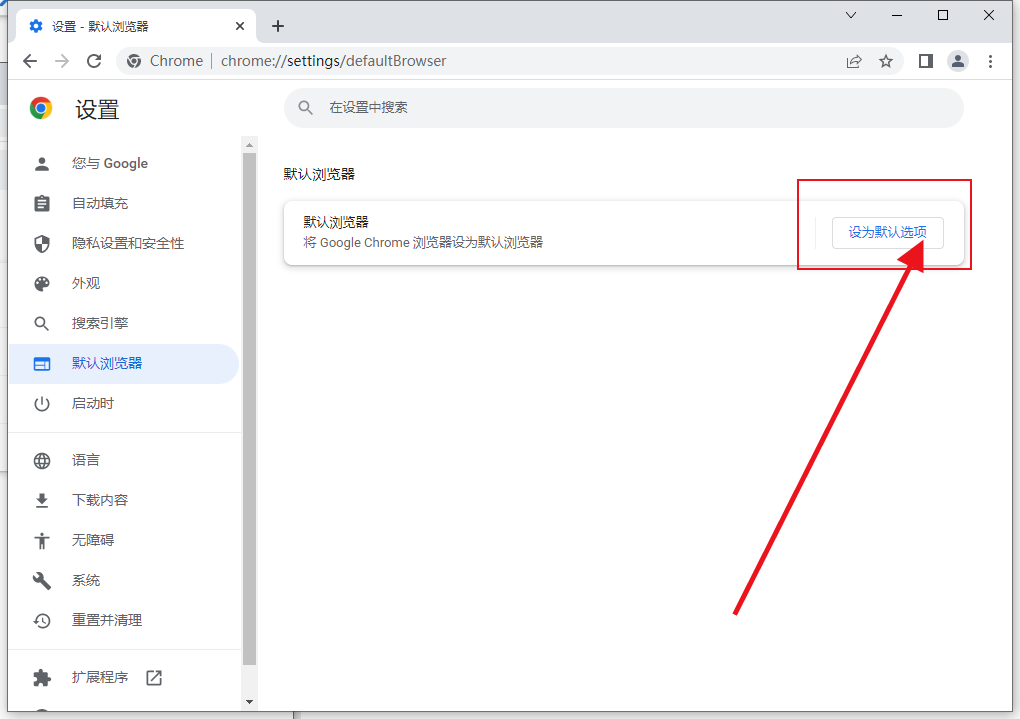Viewport: 1020px width, 719px height.
Task: Open a new tab with plus button
Action: (278, 26)
